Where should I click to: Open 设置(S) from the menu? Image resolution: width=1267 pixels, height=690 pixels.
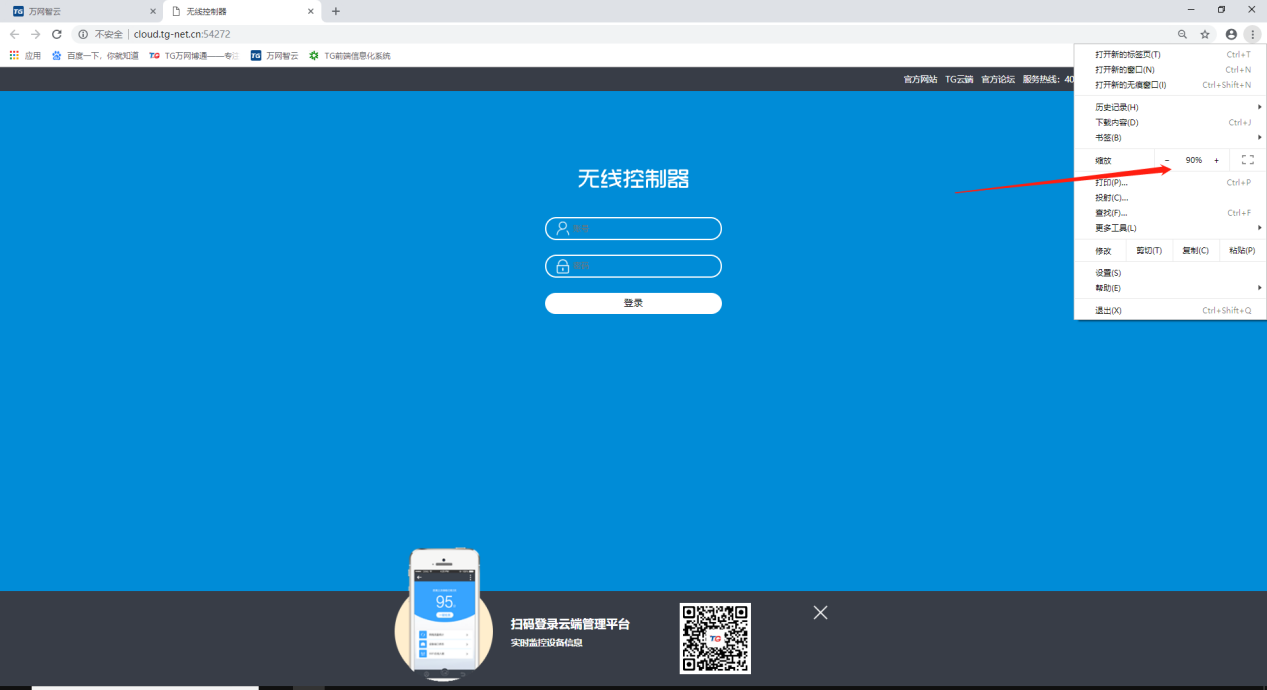tap(1170, 273)
